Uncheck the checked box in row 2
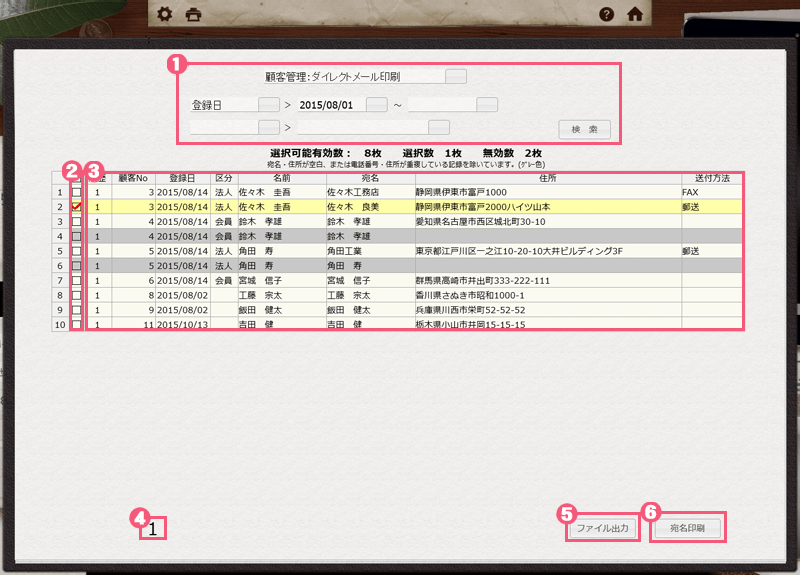 pyautogui.click(x=76, y=207)
